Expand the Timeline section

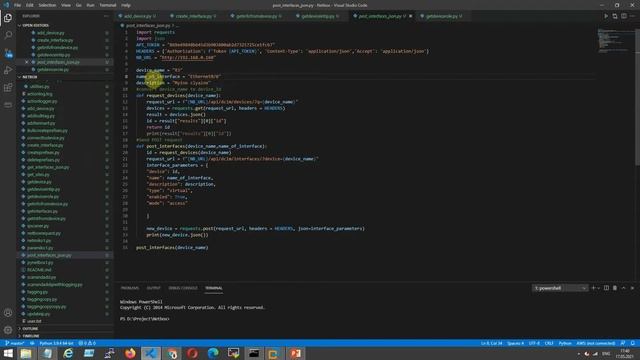click(x=30, y=336)
